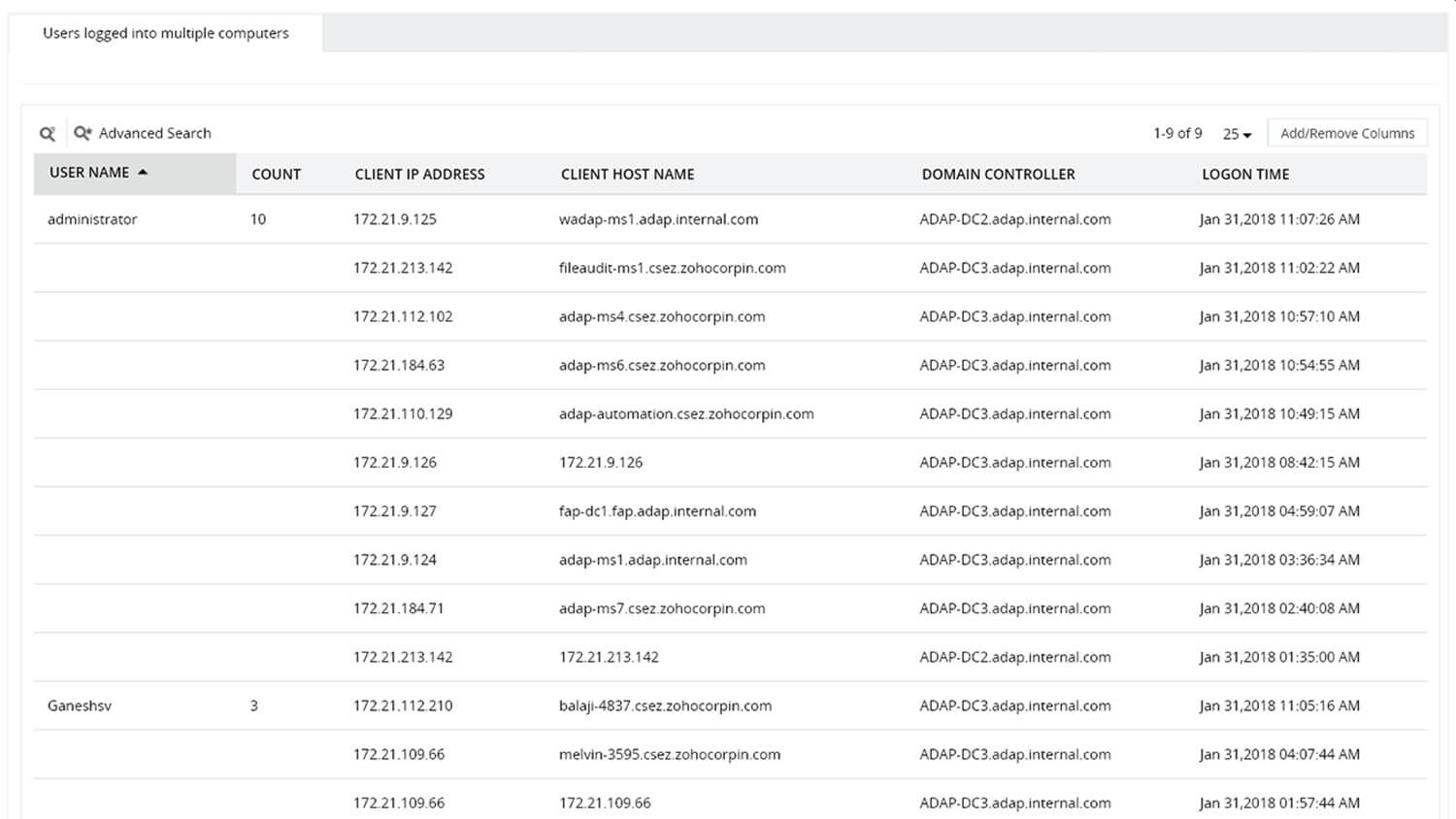Sort by the User Name column header
The image size is (1456, 819).
tap(89, 173)
